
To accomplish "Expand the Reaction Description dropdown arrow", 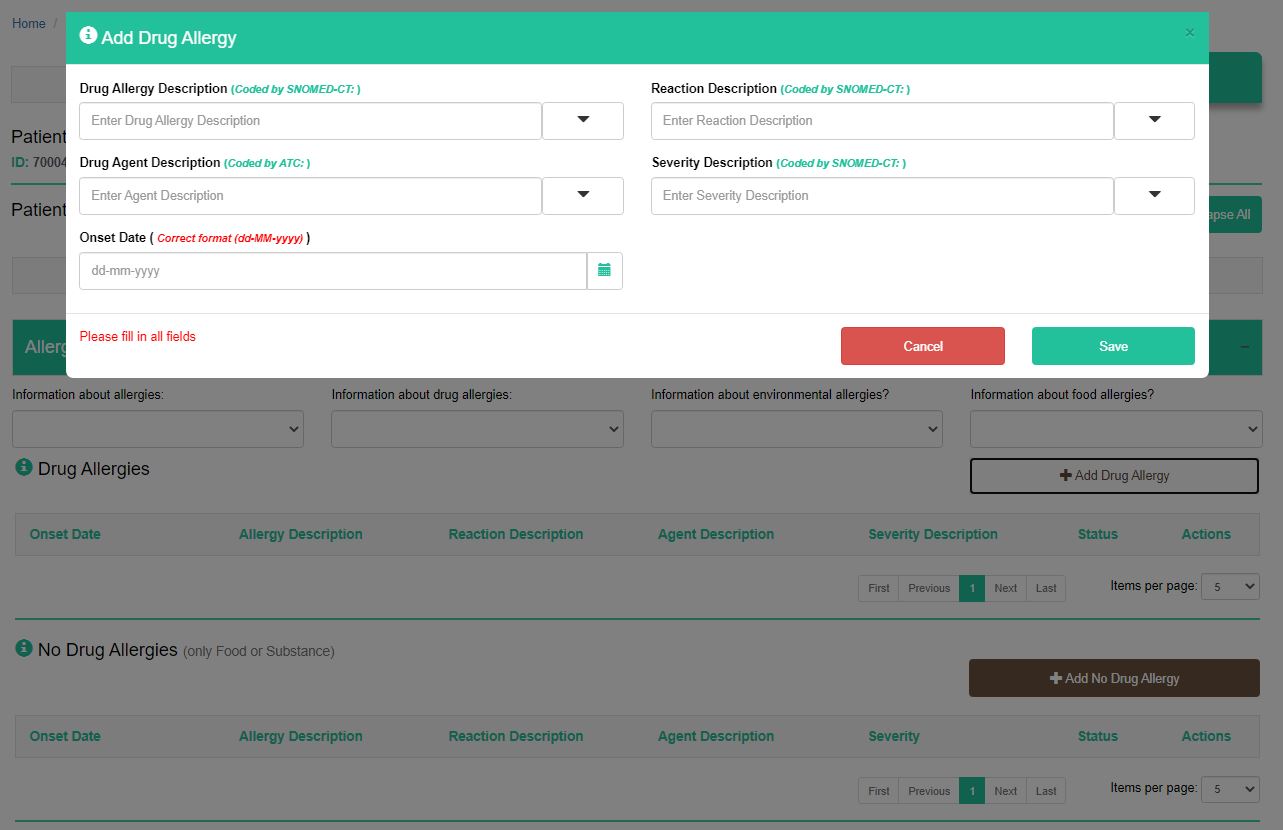I will coord(1154,121).
